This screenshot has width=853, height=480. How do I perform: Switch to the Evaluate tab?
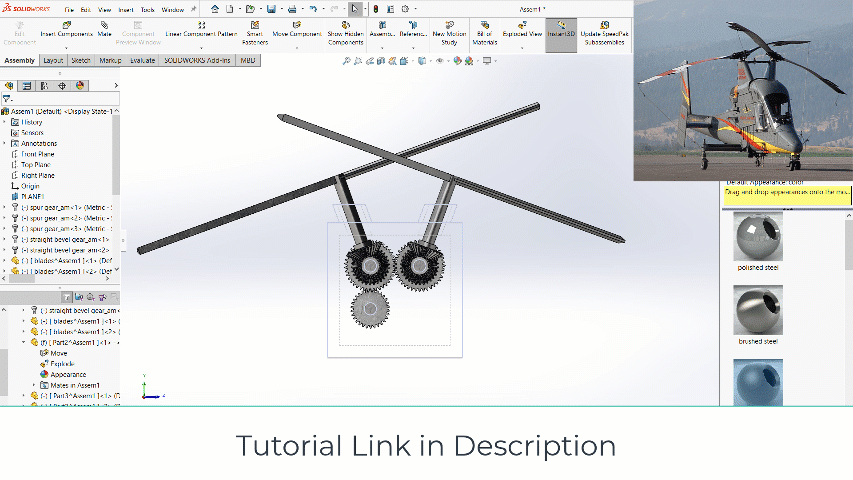tap(143, 60)
